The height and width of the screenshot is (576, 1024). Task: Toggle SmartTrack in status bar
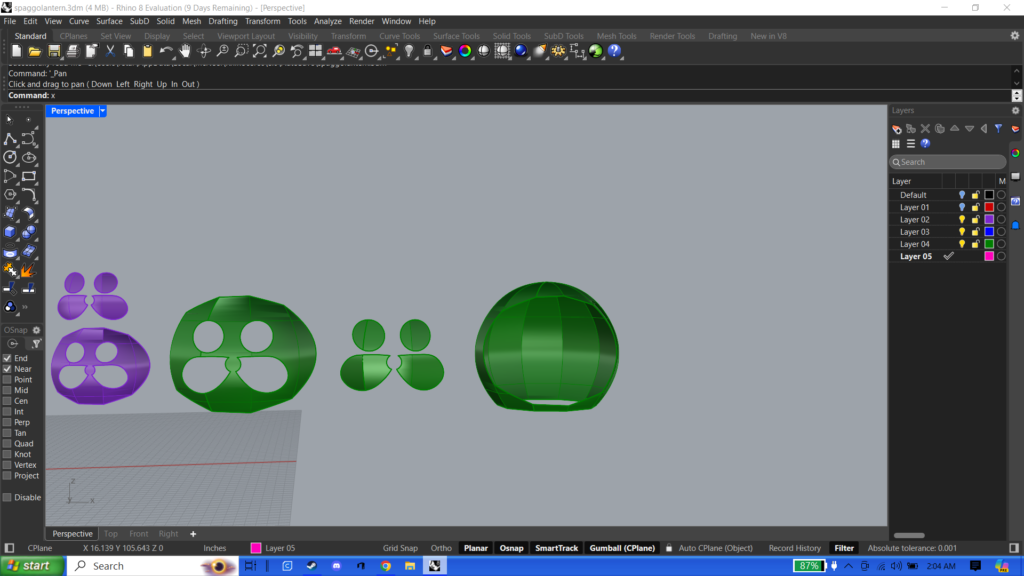point(556,548)
